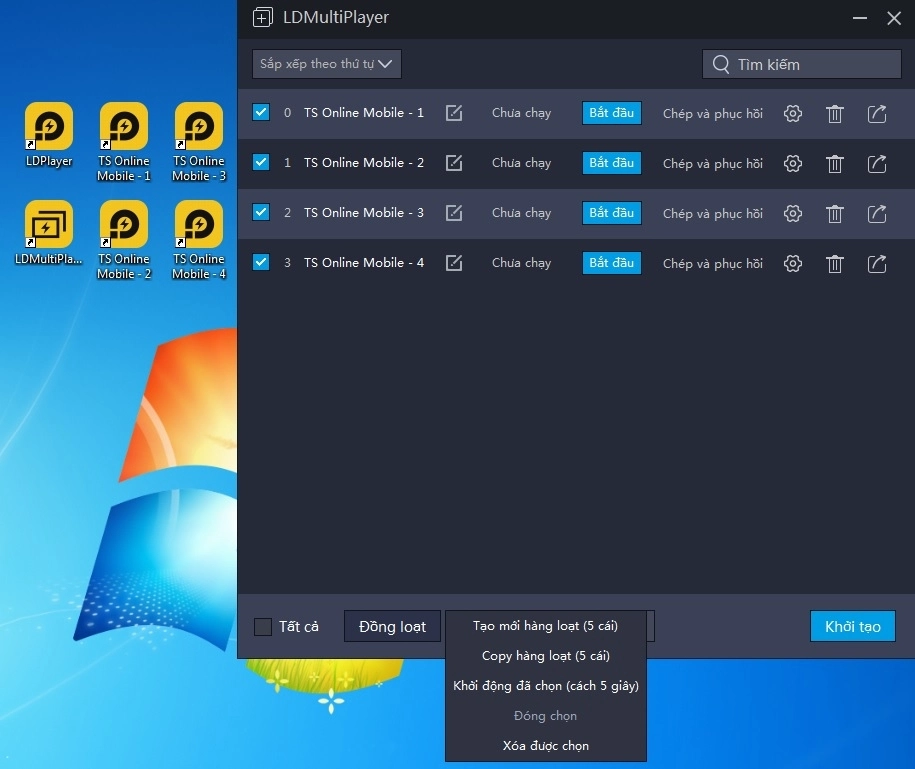Delete TS Online Mobile - 3 with trash icon
Image resolution: width=915 pixels, height=769 pixels.
pyautogui.click(x=835, y=214)
